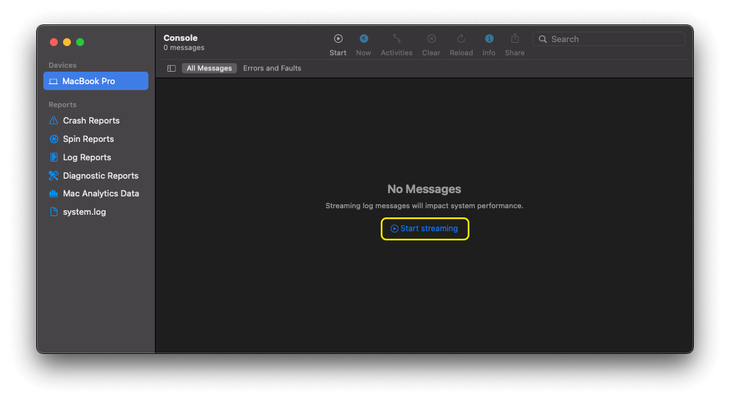Viewport: 730px width, 402px height.
Task: Click the green zoom window button
Action: point(80,42)
